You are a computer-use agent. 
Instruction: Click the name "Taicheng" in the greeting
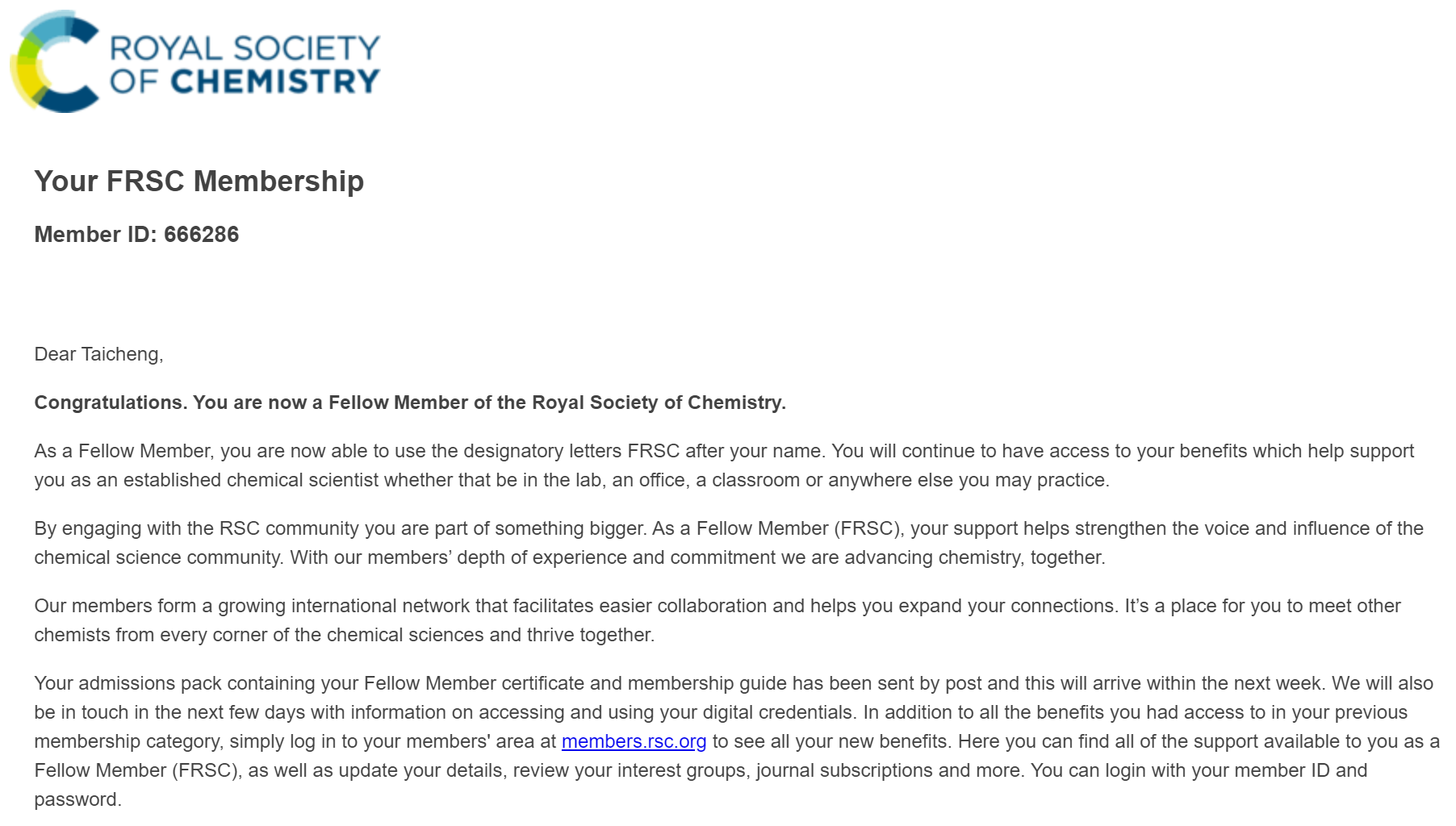[121, 354]
